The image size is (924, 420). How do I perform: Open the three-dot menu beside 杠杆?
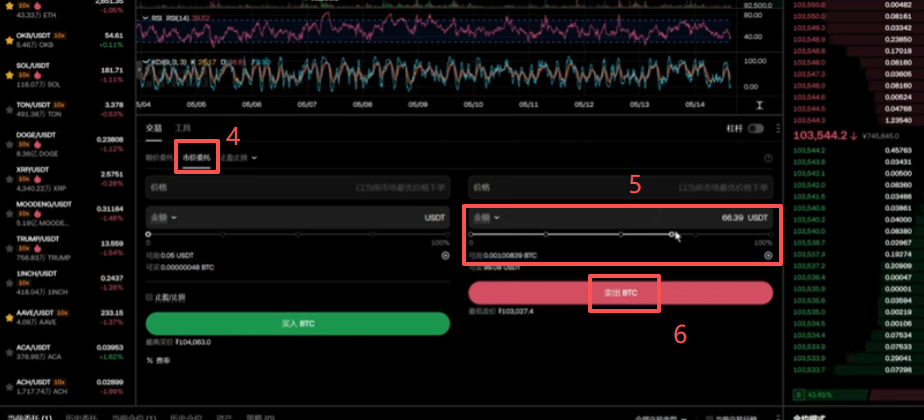(x=778, y=128)
